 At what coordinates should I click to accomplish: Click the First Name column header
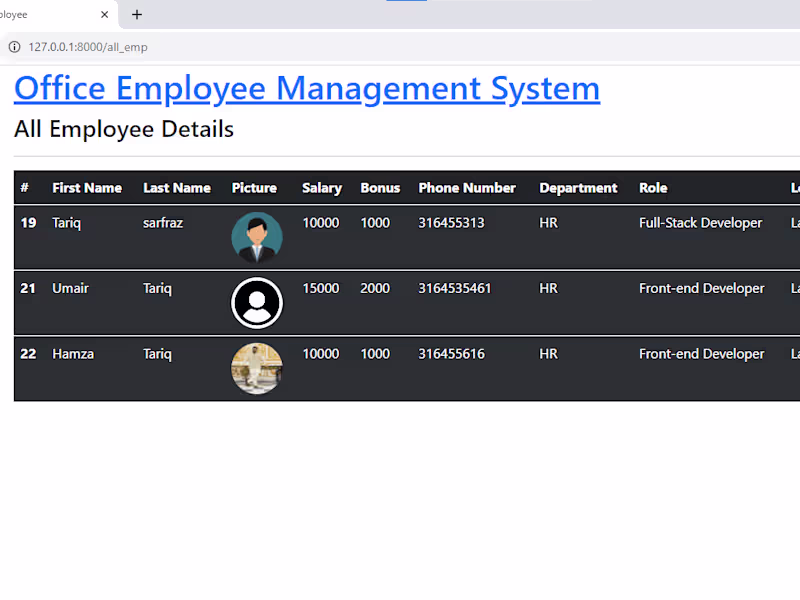[x=87, y=188]
